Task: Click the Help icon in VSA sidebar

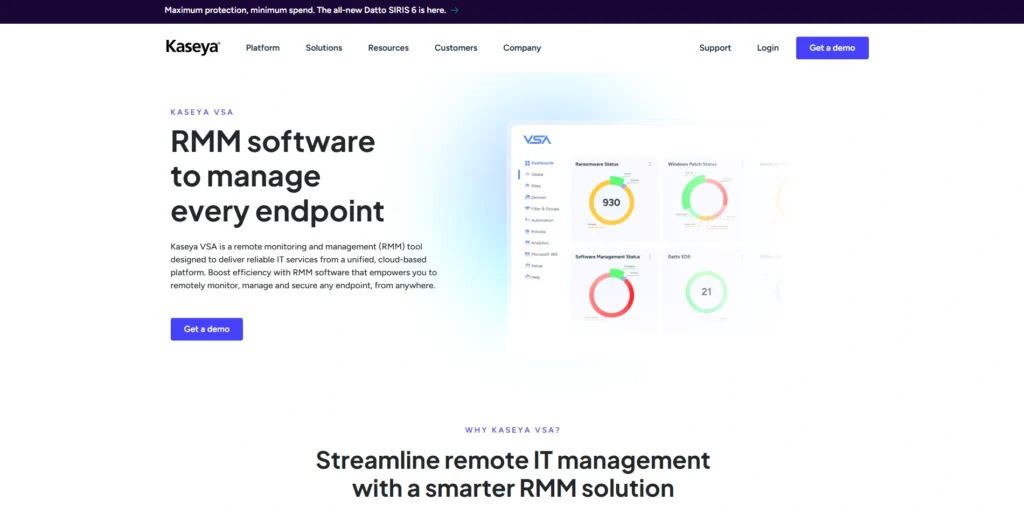Action: tap(528, 277)
